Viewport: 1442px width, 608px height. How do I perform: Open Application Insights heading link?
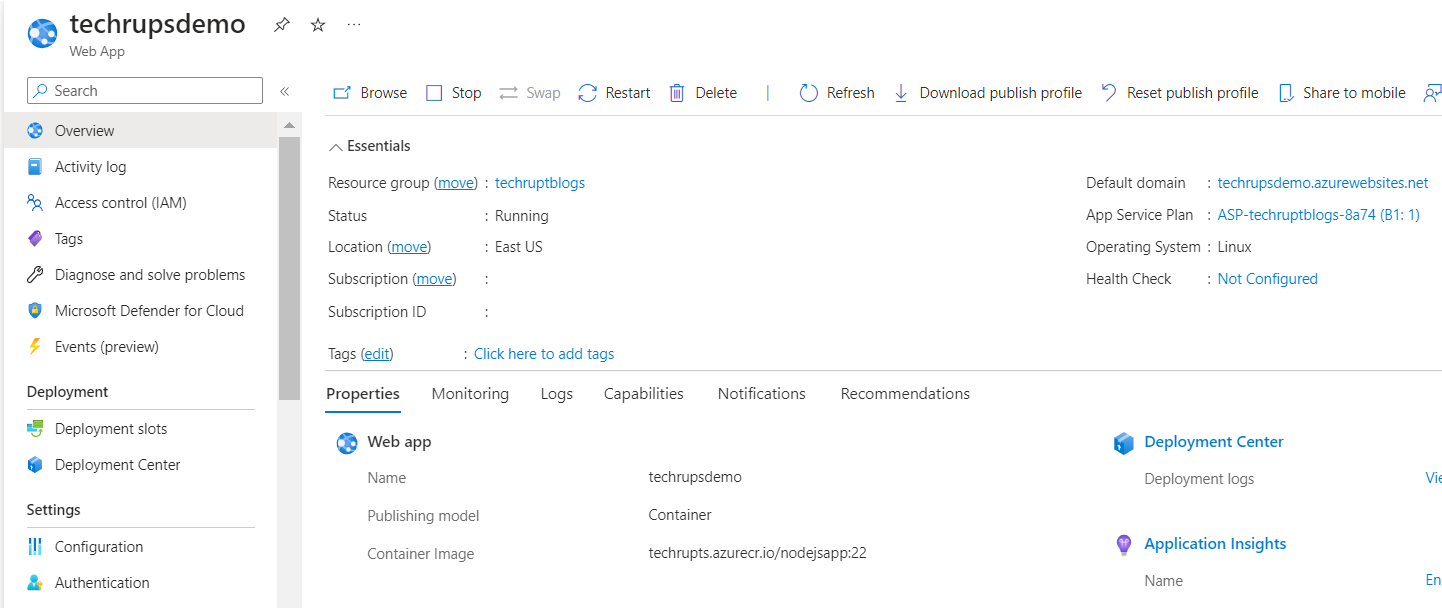[x=1215, y=544]
